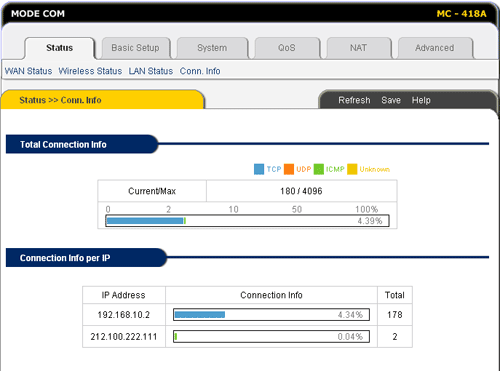Go to the QoS tab
Image resolution: width=500 pixels, height=371 pixels.
click(287, 48)
